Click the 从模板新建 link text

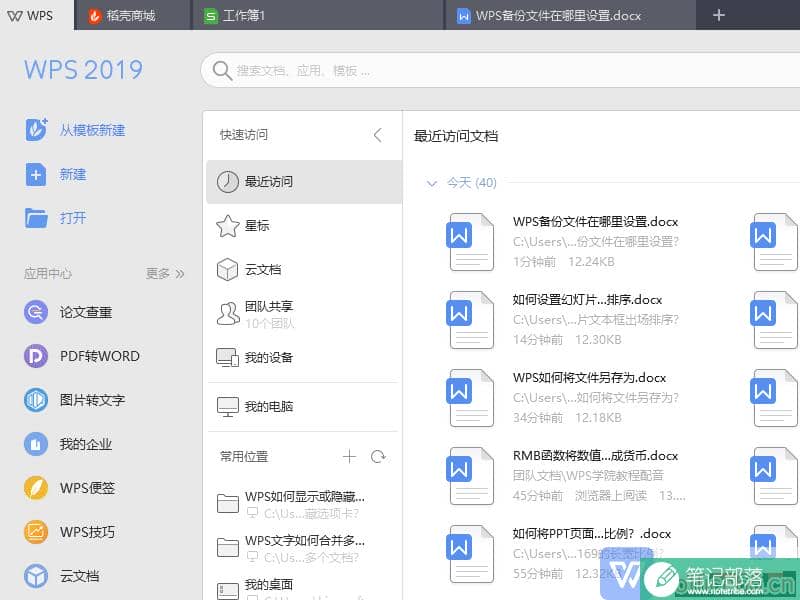click(92, 130)
